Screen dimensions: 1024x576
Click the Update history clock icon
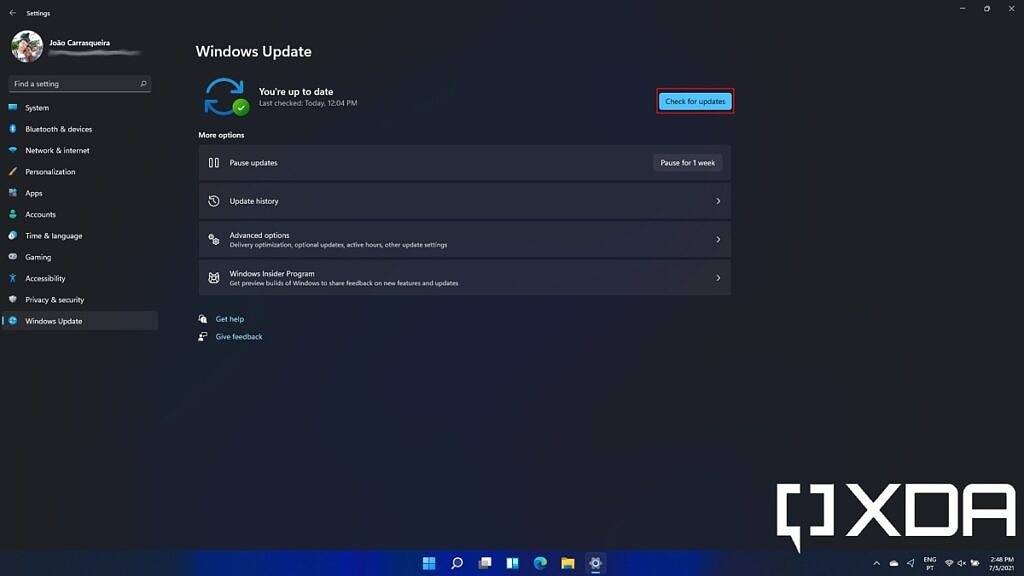coord(214,200)
